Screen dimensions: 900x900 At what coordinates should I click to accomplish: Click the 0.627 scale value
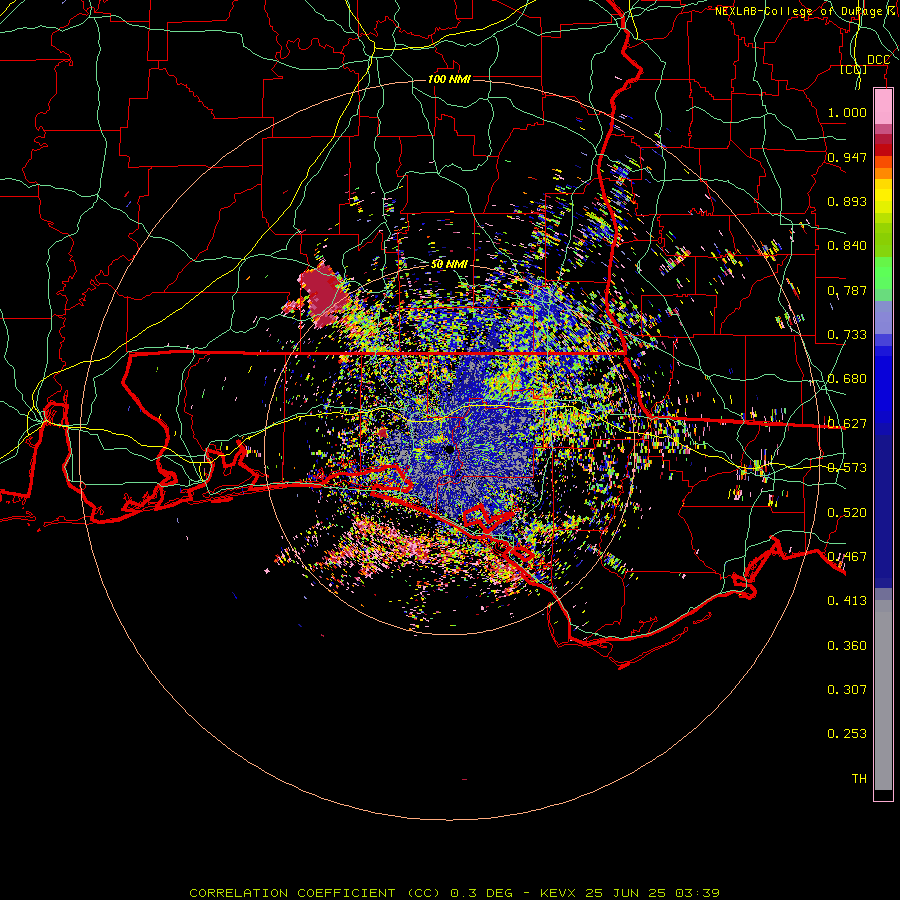pos(847,424)
